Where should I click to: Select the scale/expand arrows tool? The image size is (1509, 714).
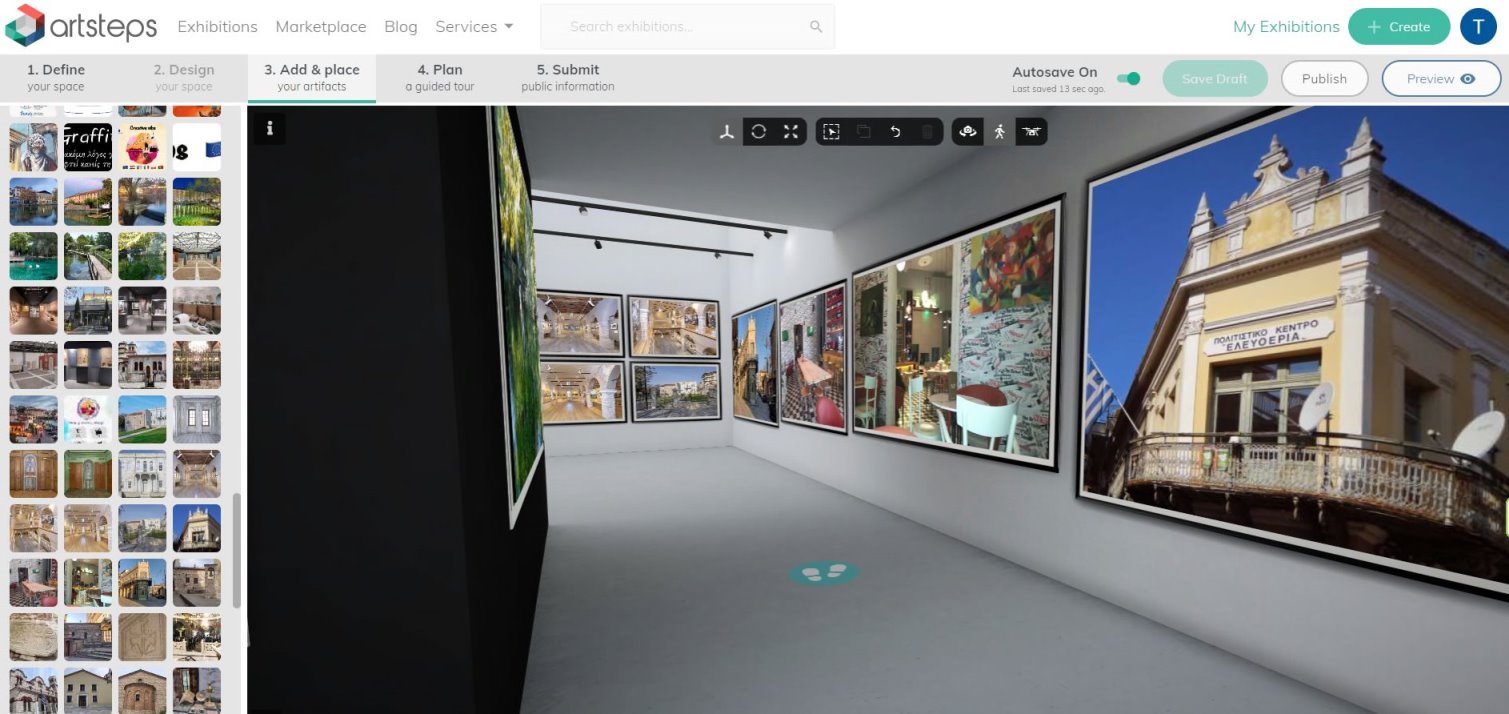791,132
